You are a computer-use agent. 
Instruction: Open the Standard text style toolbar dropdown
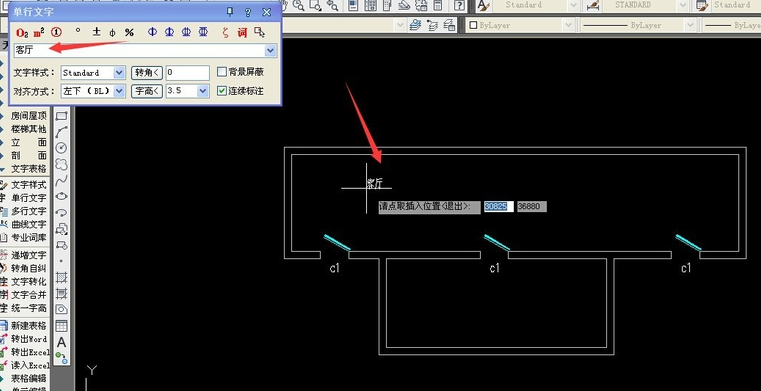573,5
